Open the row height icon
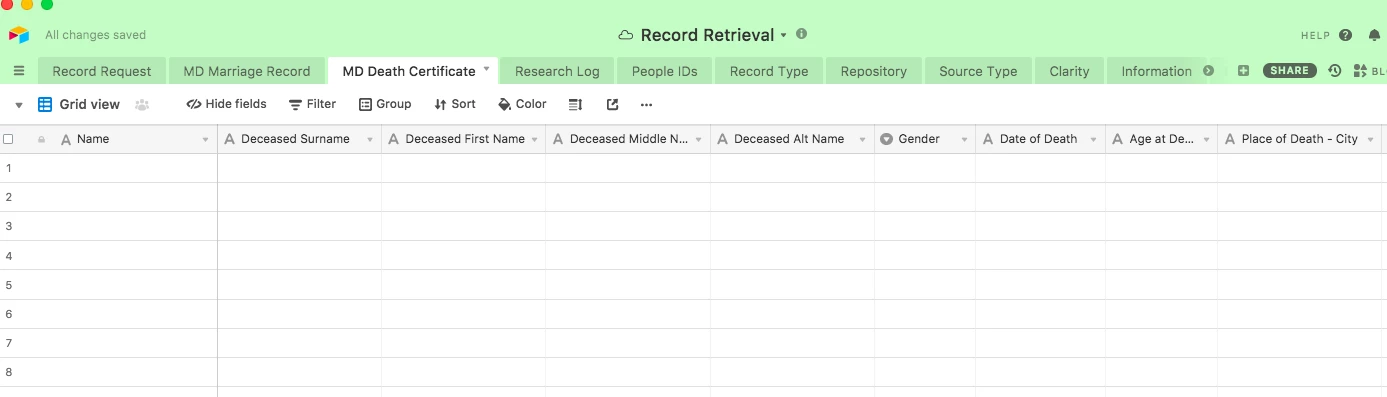1387x397 pixels. pos(575,104)
